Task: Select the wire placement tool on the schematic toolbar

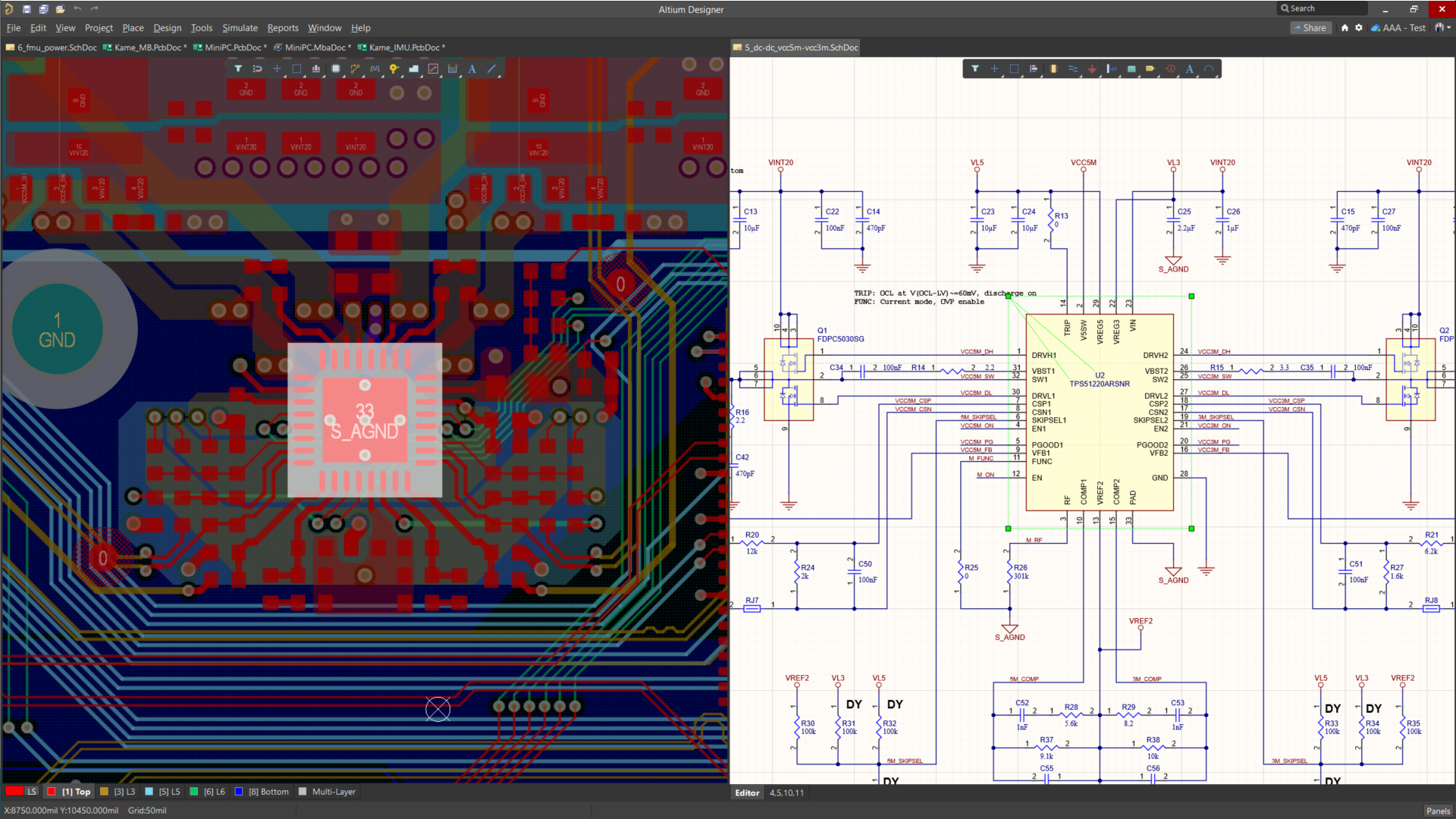Action: click(x=1072, y=68)
